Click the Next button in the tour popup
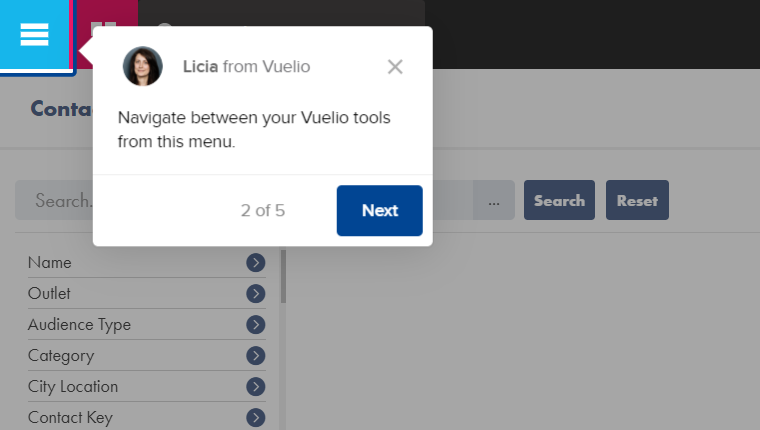760x430 pixels. (x=380, y=210)
